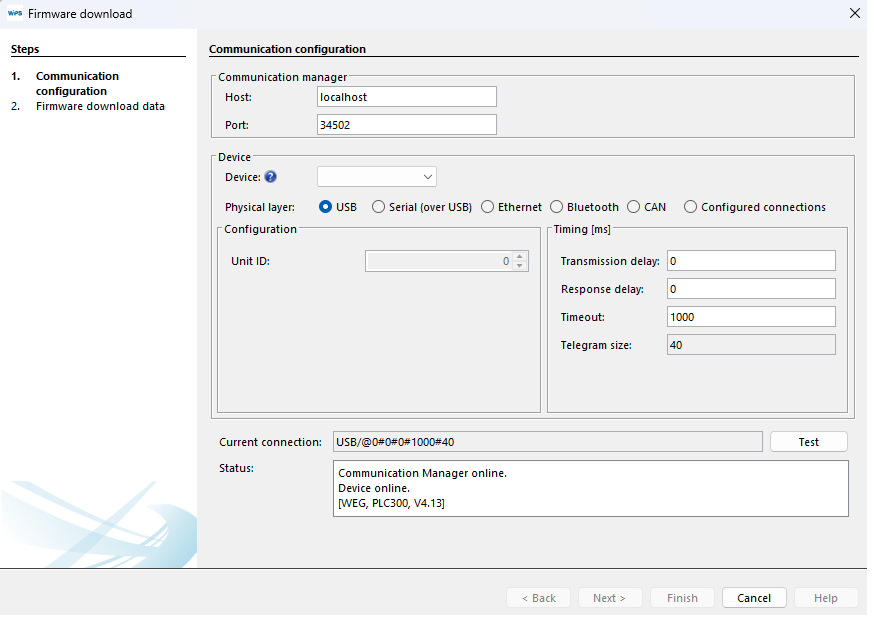Open the Device dropdown list
This screenshot has height=622, width=874.
tap(377, 177)
